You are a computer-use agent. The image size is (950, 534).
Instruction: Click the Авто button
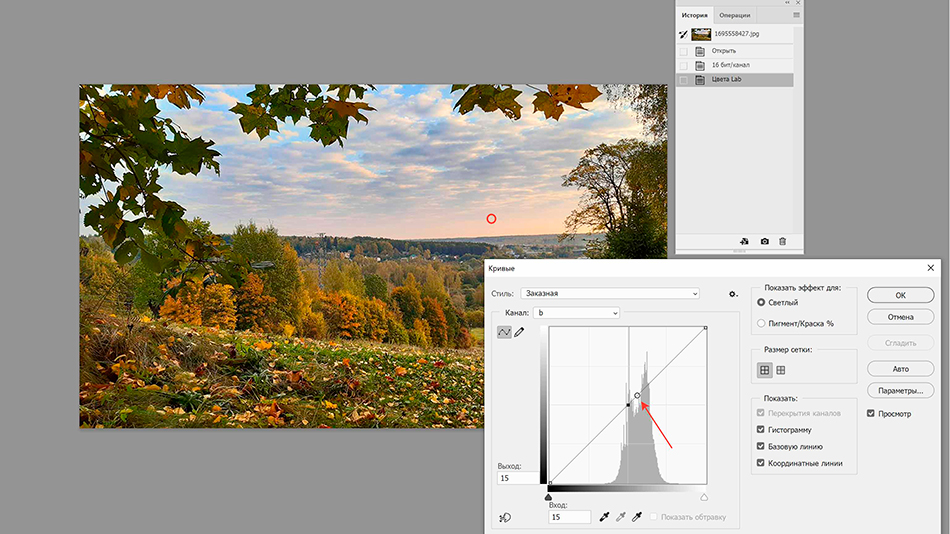(x=900, y=368)
